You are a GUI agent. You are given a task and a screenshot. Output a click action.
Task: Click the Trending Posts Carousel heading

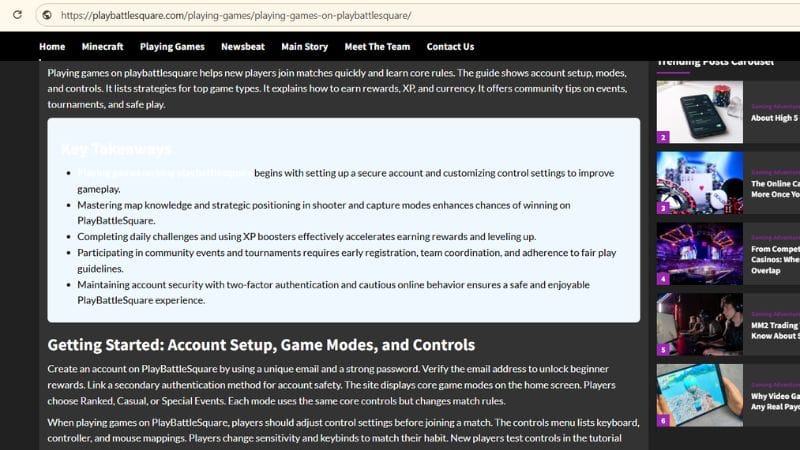point(715,62)
